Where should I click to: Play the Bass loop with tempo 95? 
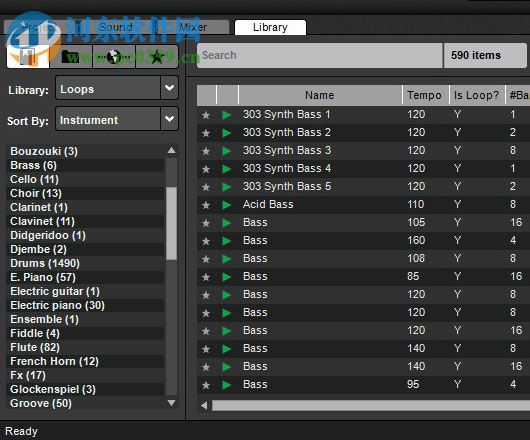tap(226, 385)
